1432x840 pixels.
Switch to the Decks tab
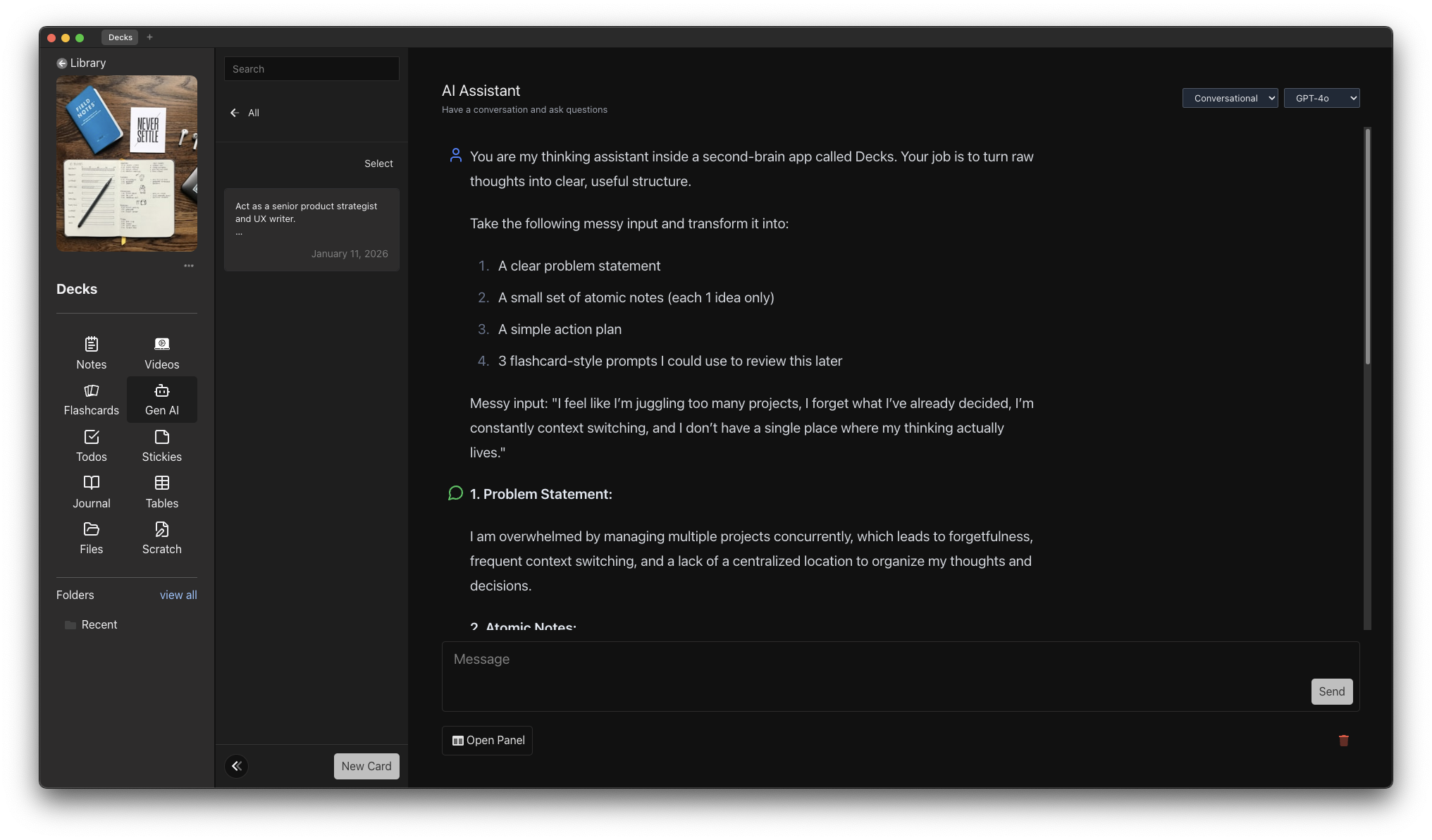point(120,37)
